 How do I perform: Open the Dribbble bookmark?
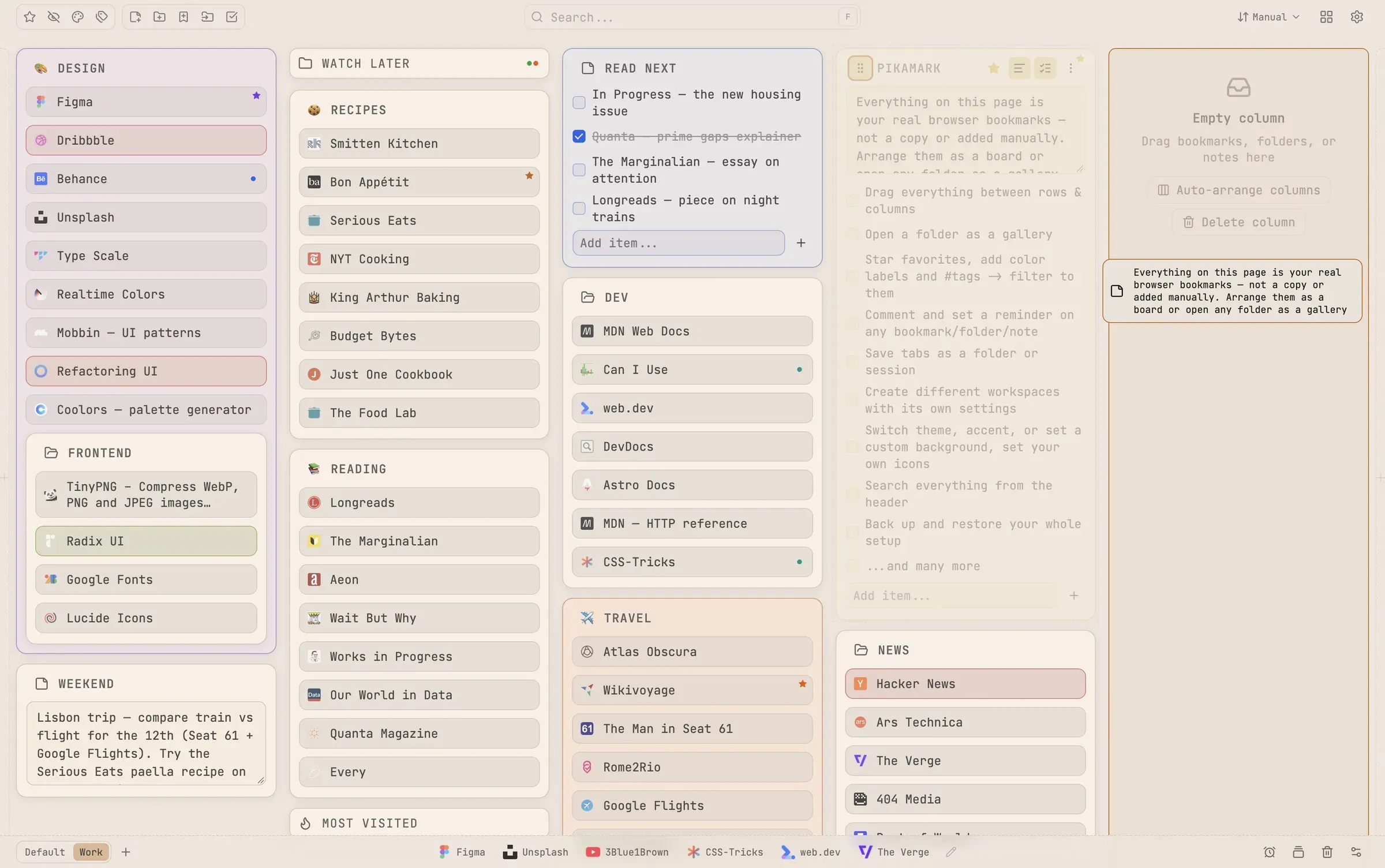[x=146, y=140]
